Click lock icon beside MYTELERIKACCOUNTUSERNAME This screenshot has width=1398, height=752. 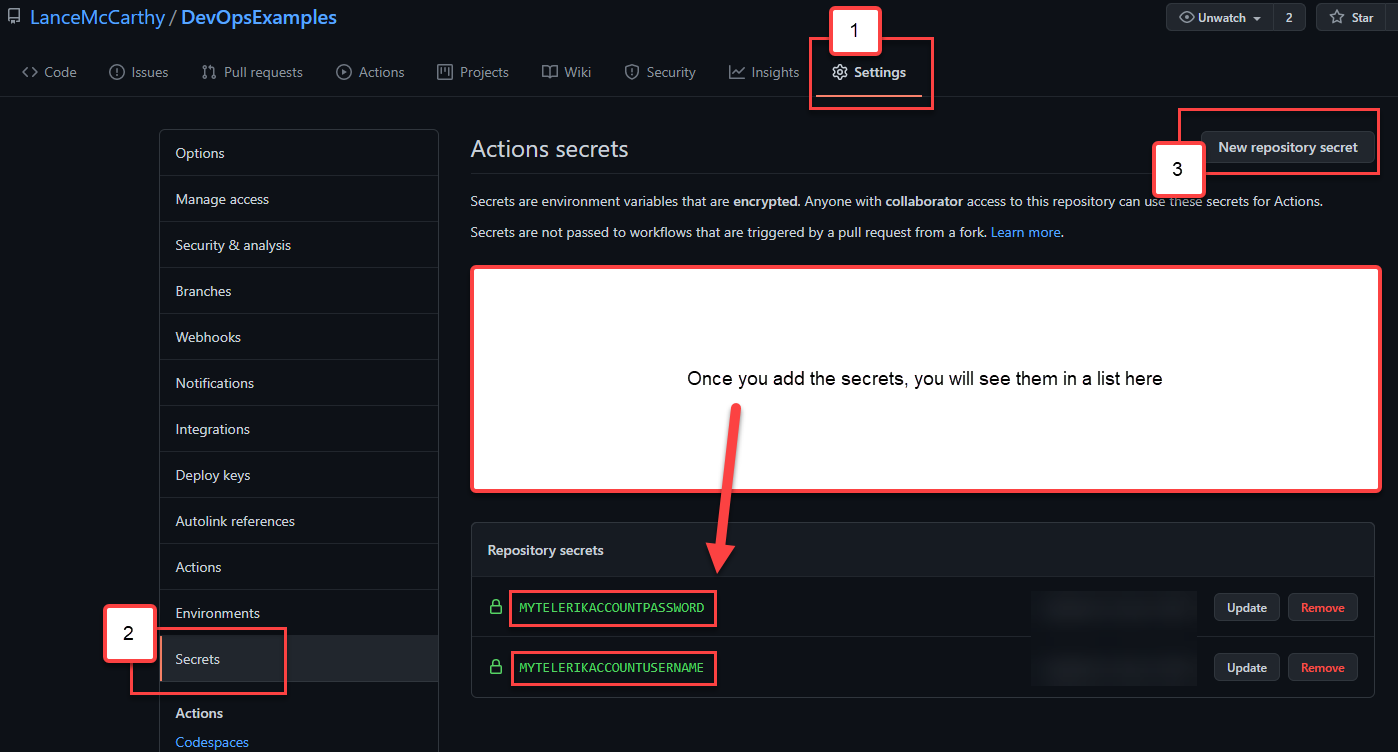[x=495, y=667]
